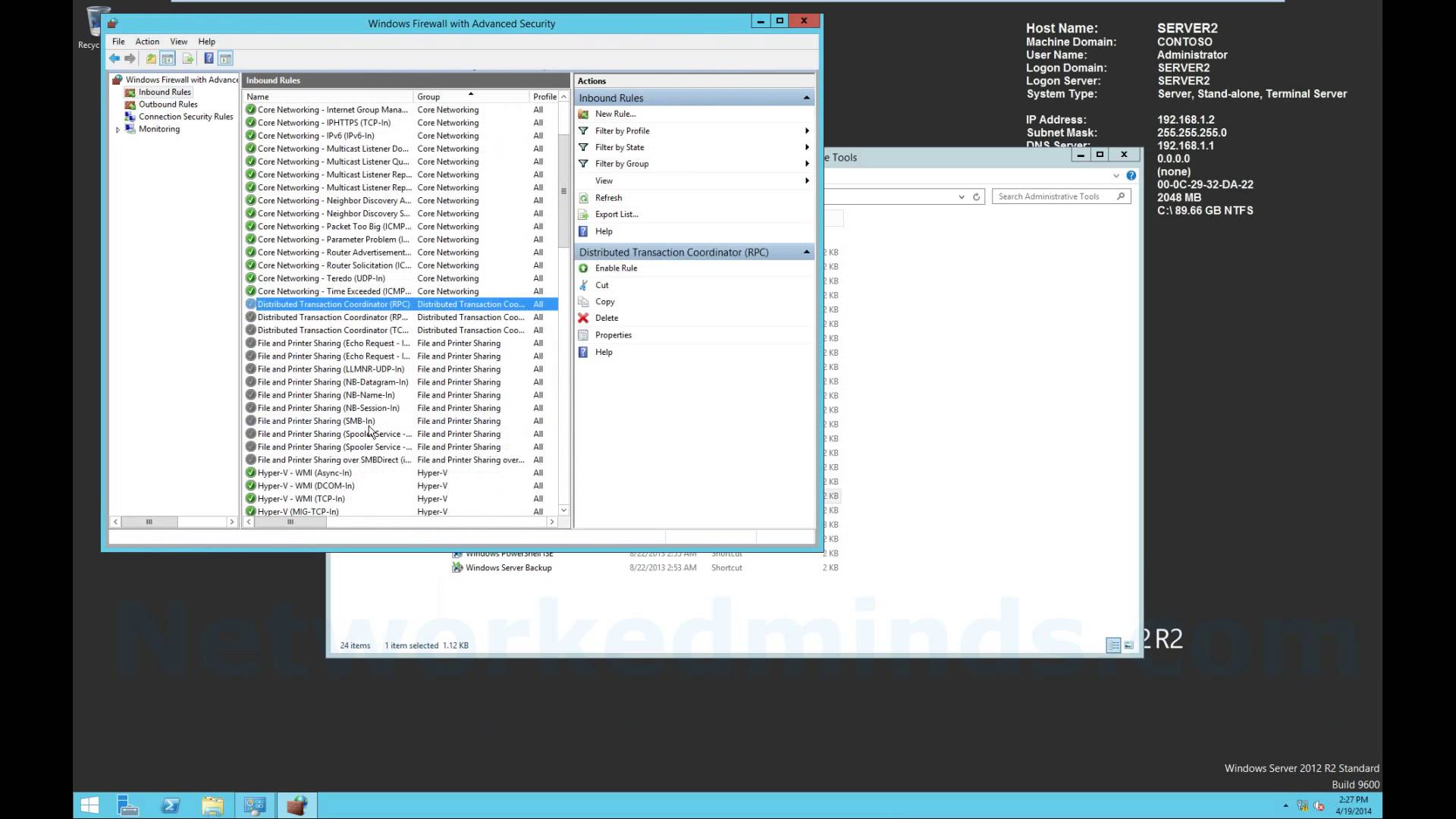The height and width of the screenshot is (819, 1456).
Task: Open the Help icon in Administrative Tools window
Action: pyautogui.click(x=1131, y=176)
